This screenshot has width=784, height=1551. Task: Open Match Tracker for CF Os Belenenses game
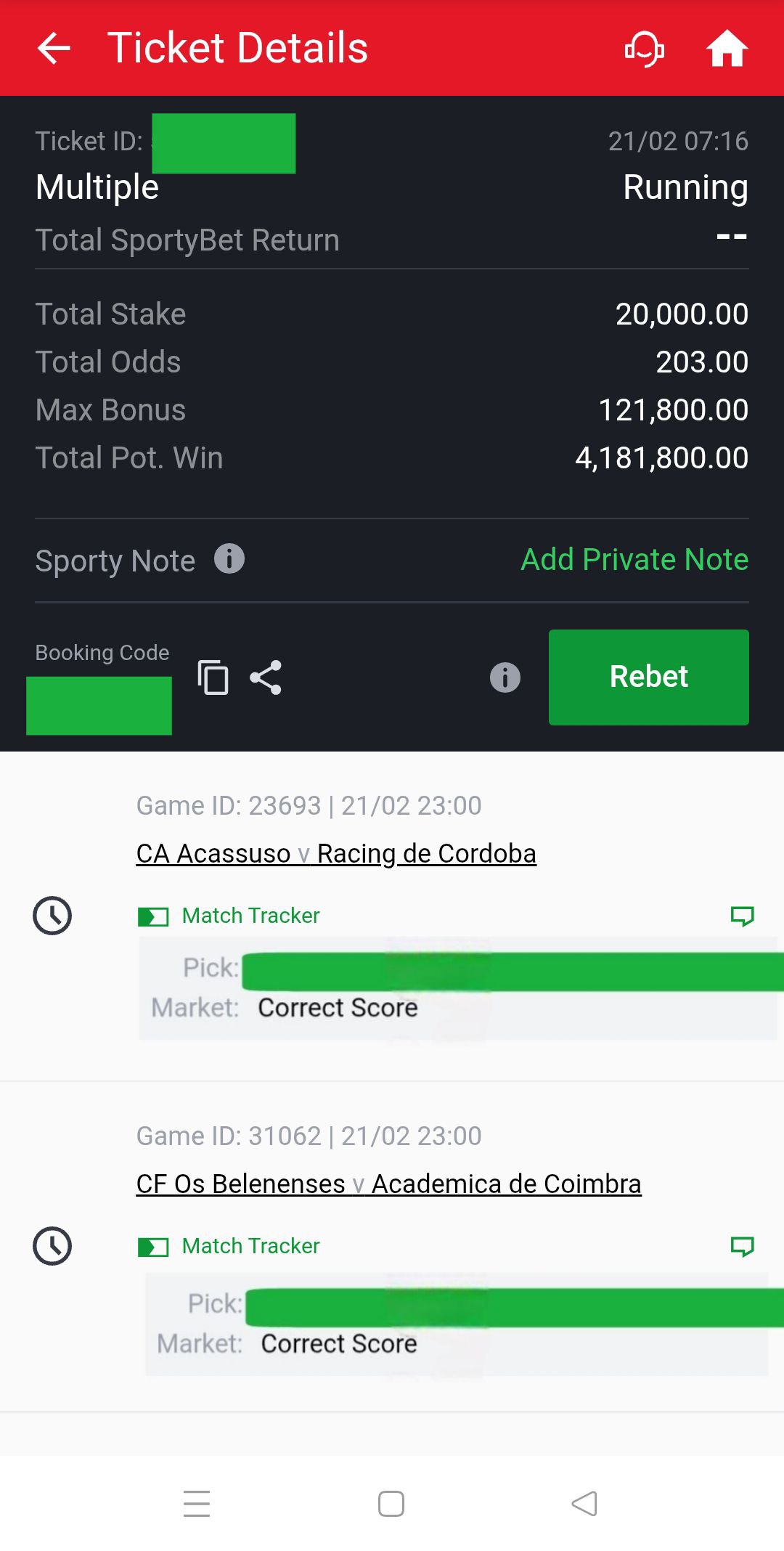tap(250, 1246)
